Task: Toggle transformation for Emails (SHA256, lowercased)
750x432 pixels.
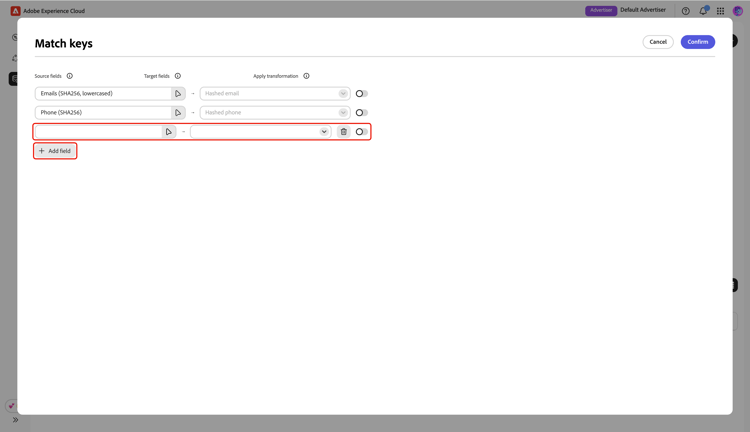Action: pos(362,94)
